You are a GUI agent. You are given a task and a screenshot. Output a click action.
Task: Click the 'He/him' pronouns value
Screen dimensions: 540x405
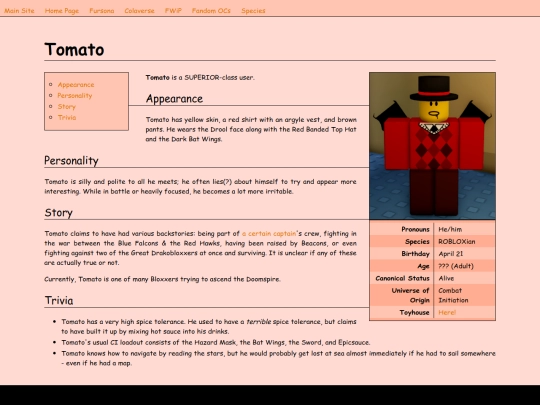[x=450, y=229]
